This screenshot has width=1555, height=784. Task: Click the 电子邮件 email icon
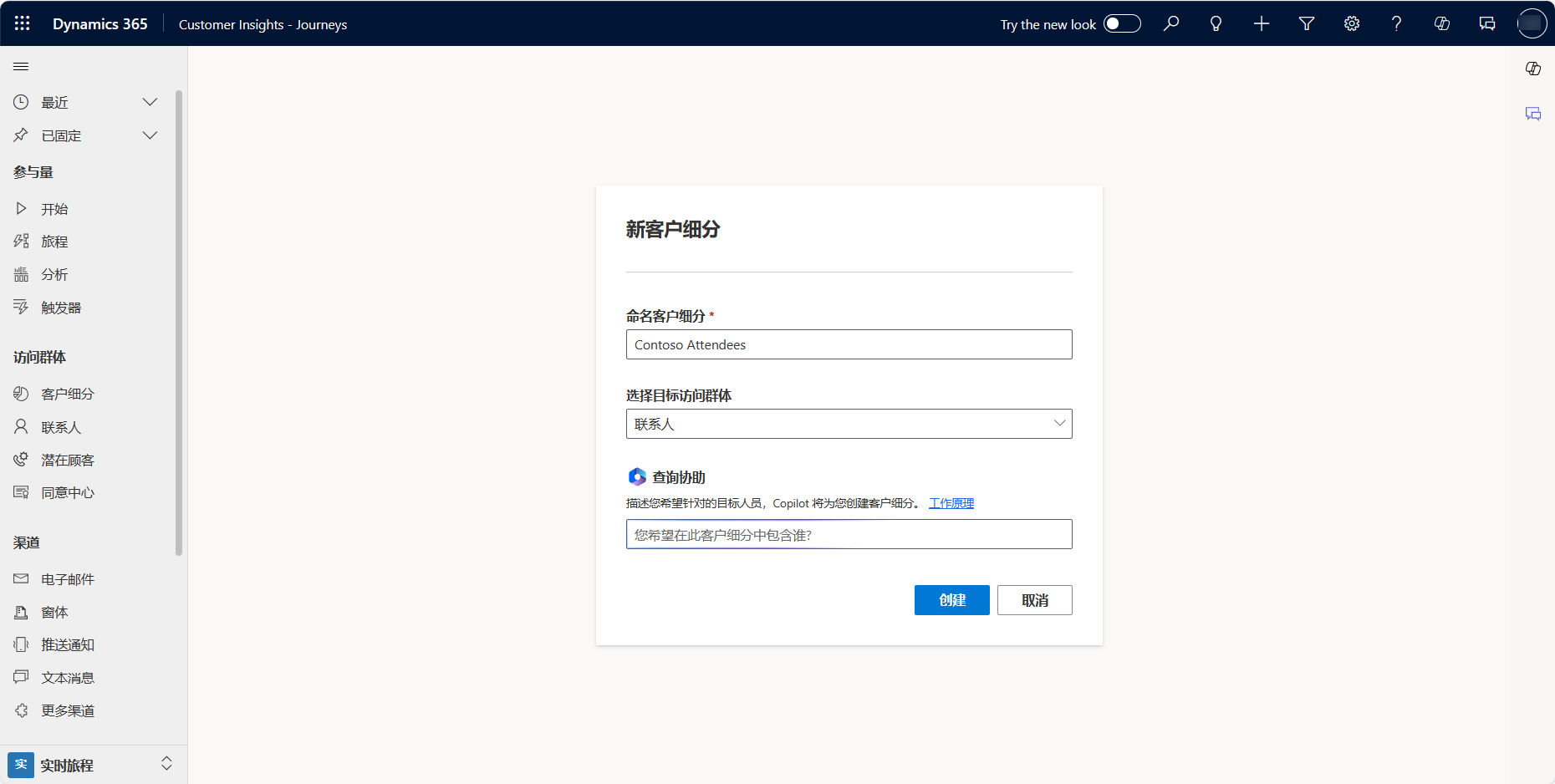[21, 579]
